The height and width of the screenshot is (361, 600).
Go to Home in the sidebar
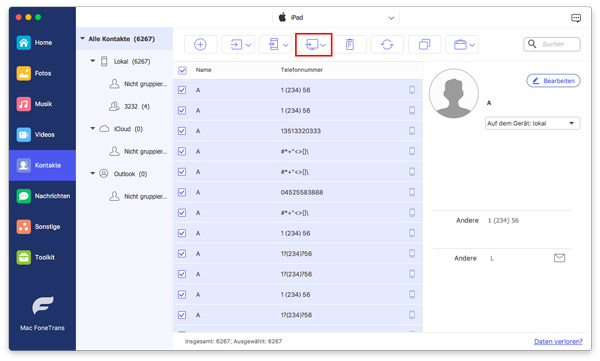(42, 42)
